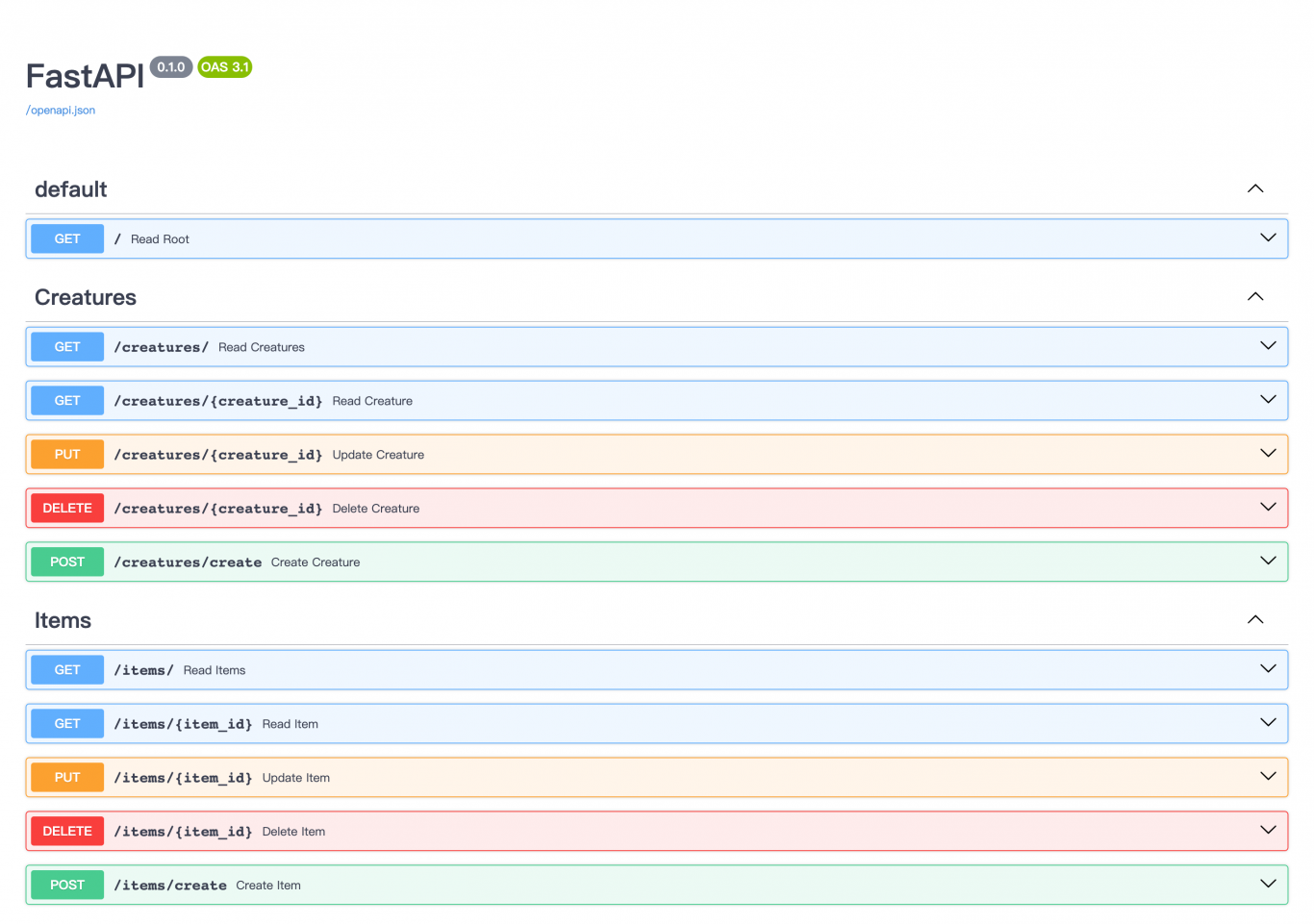Image resolution: width=1314 pixels, height=924 pixels.
Task: Click the DELETE button for Delete Creature
Action: (67, 508)
